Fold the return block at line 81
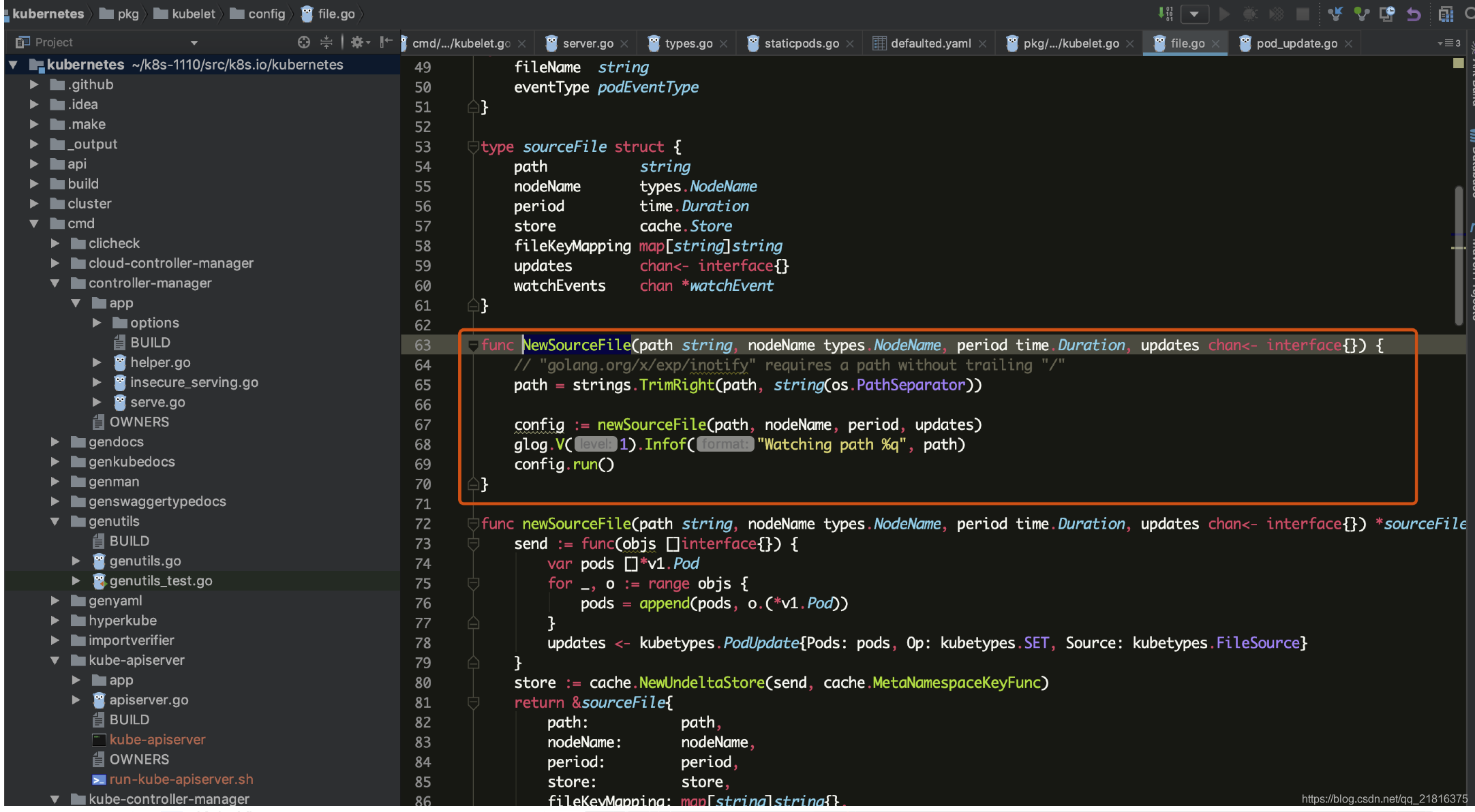1475x812 pixels. tap(473, 702)
